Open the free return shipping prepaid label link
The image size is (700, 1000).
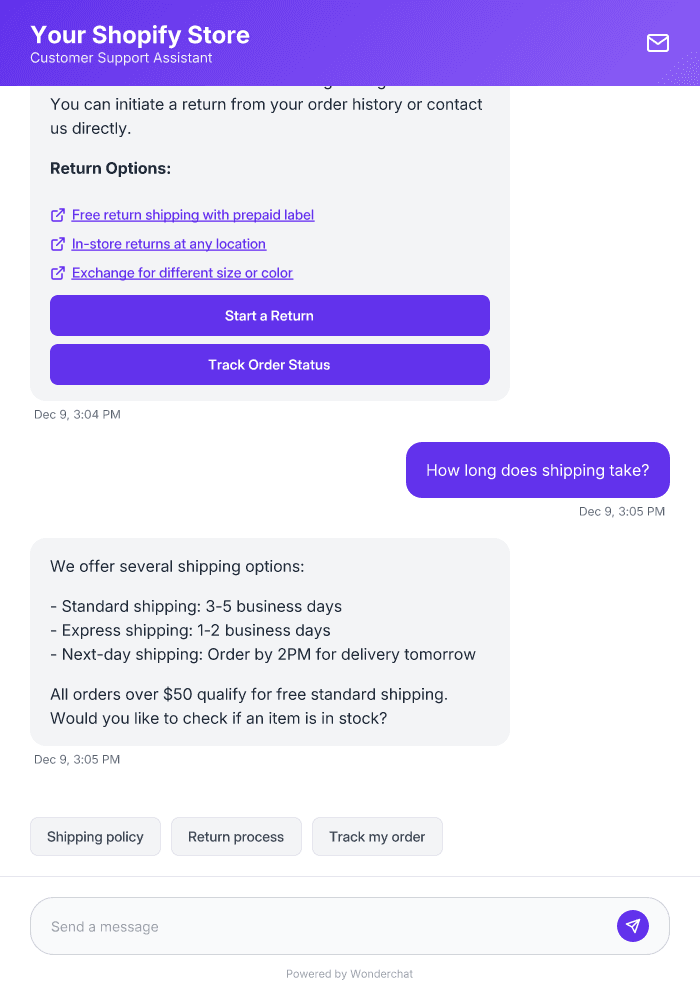tap(192, 215)
